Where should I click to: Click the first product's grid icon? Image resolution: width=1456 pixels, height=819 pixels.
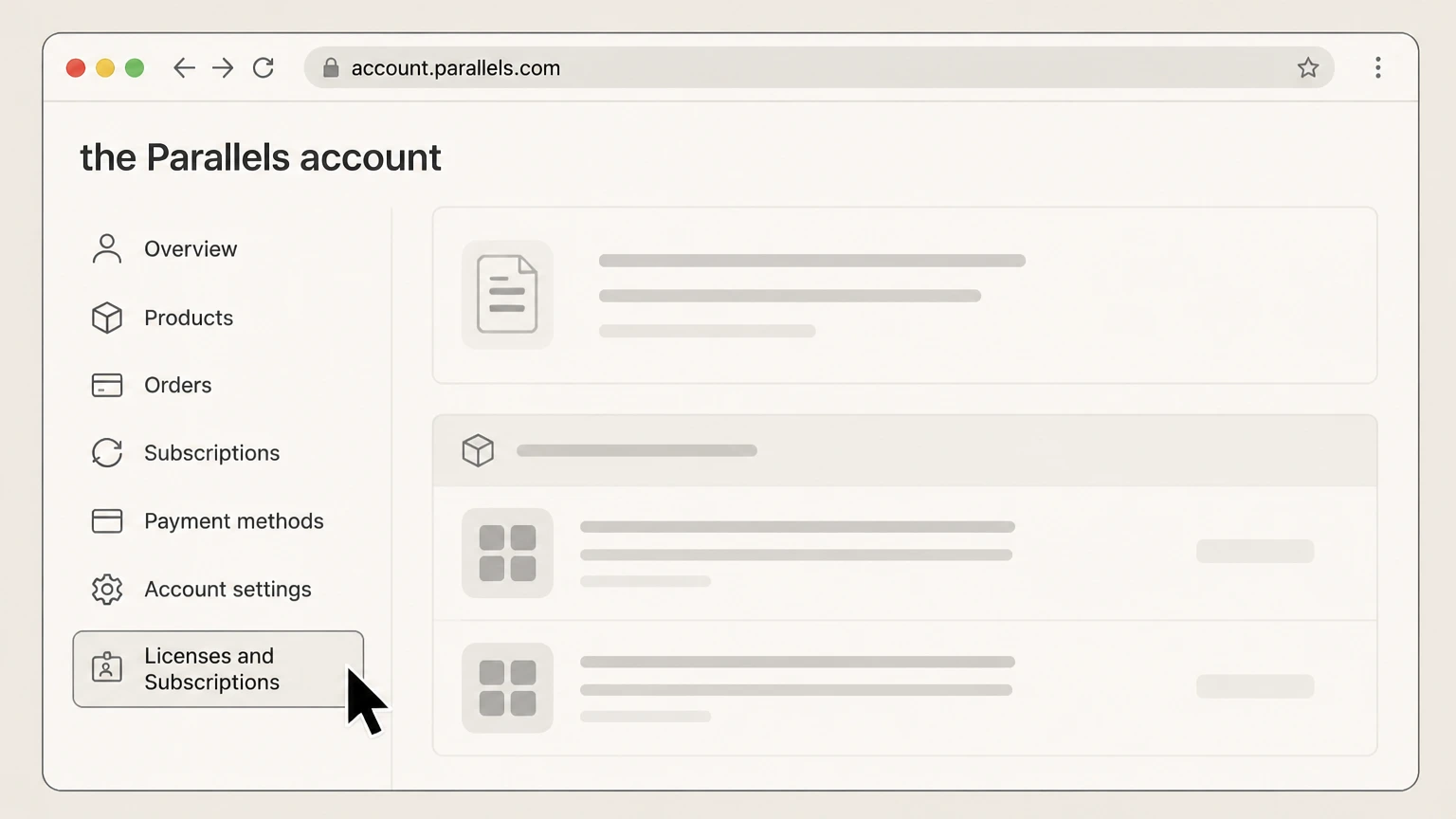pyautogui.click(x=507, y=553)
